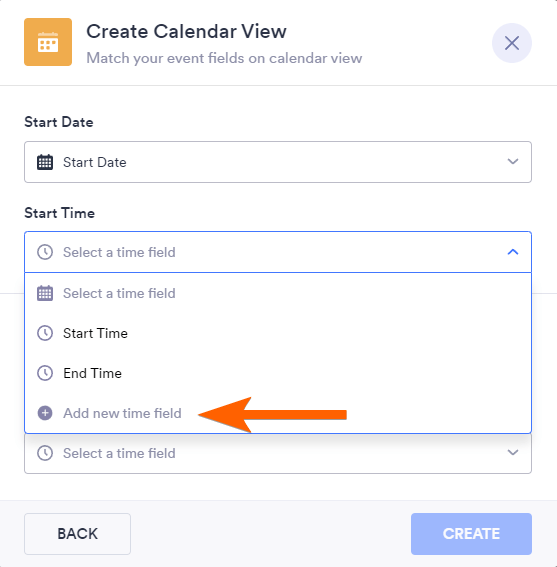Screen dimensions: 557x567
Task: Click clock icon next to Start Time option
Action: 45,333
